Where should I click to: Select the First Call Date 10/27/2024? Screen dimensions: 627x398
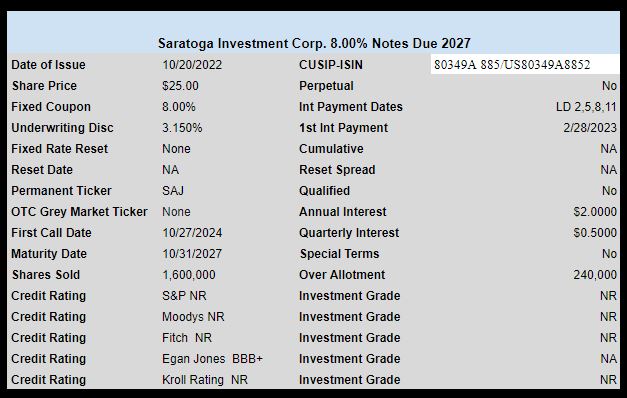192,232
